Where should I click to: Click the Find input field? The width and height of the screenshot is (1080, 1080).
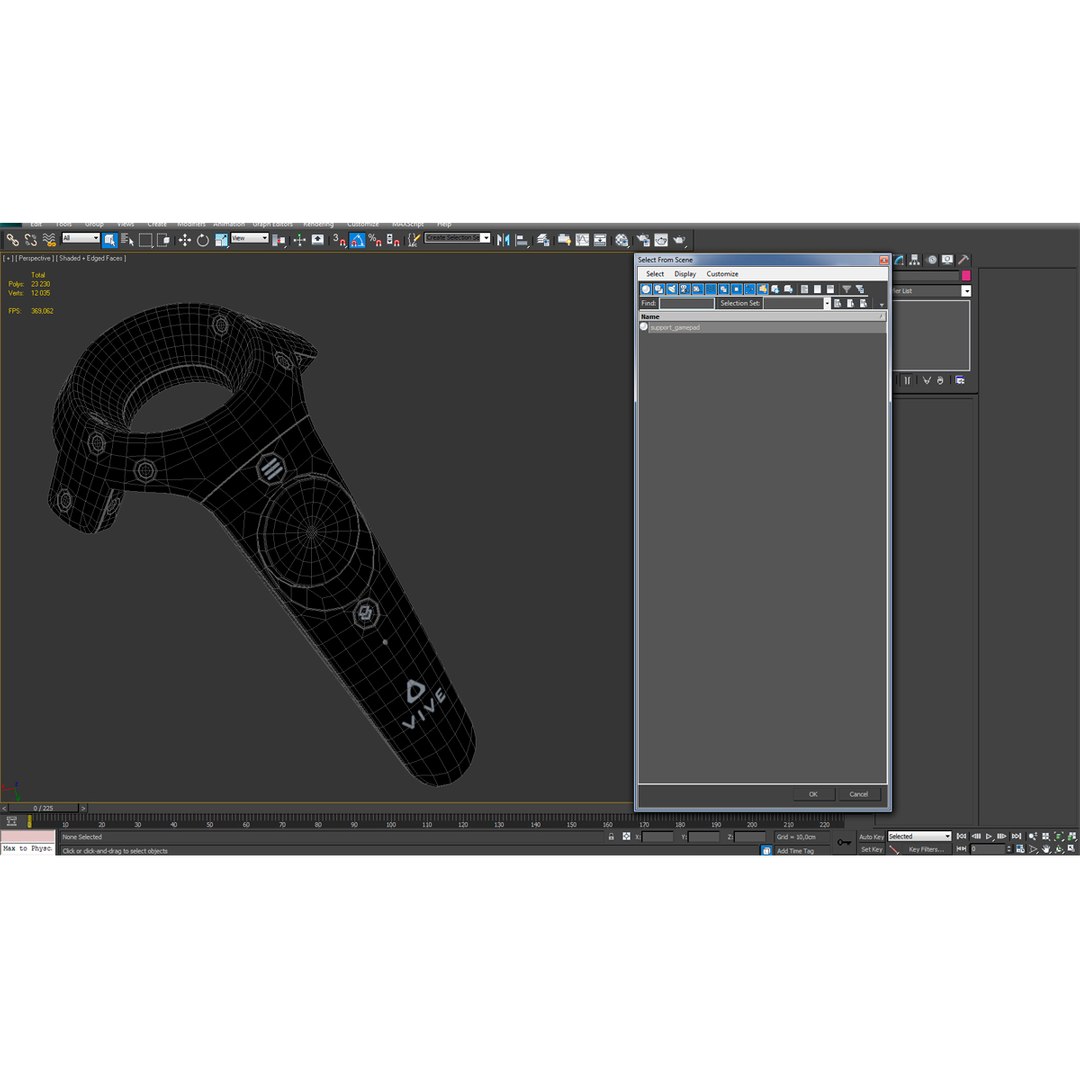[687, 303]
